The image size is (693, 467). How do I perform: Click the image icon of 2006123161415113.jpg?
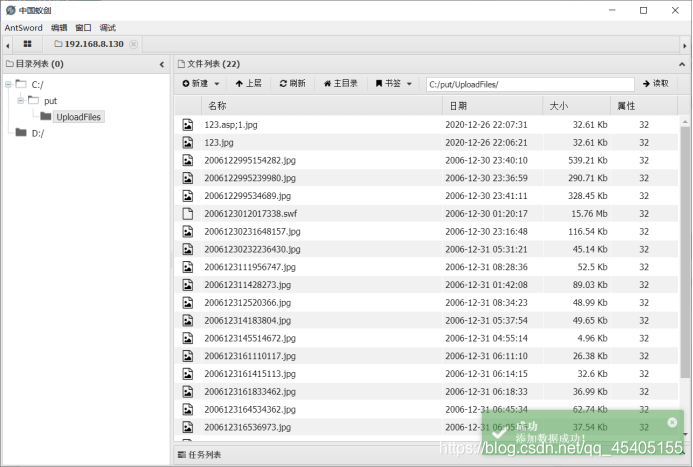[x=188, y=374]
